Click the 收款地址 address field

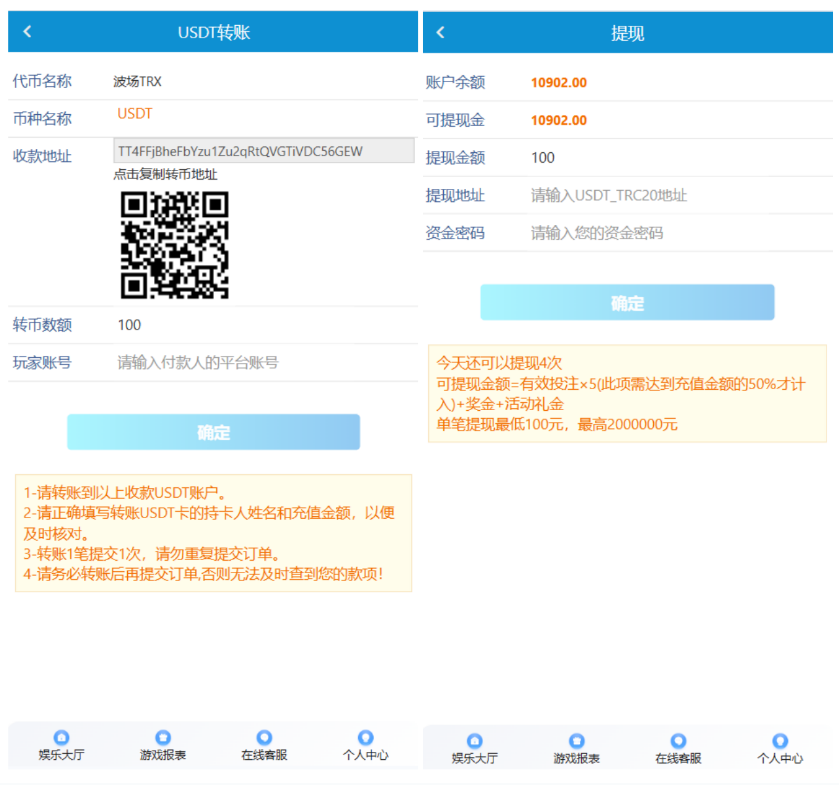point(263,151)
